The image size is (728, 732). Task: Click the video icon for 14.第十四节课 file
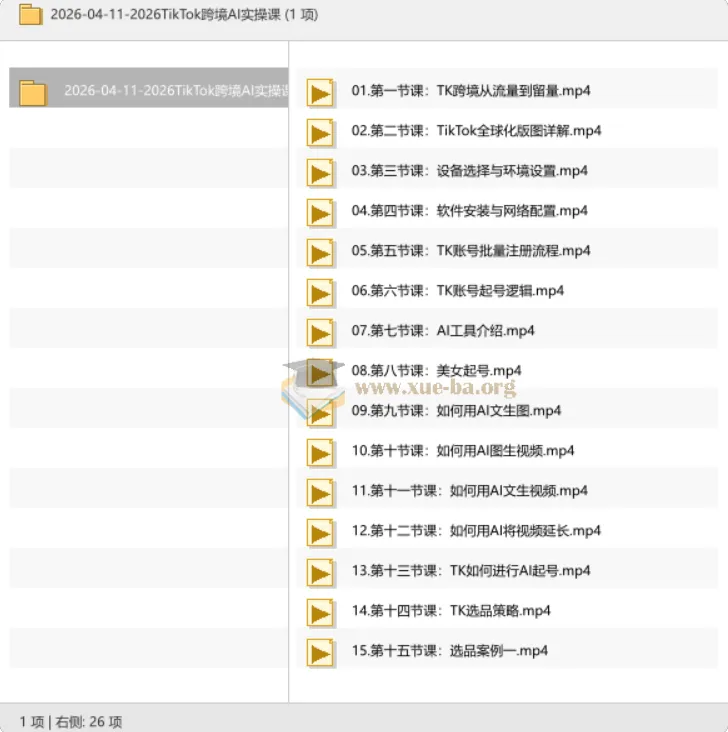pos(320,614)
